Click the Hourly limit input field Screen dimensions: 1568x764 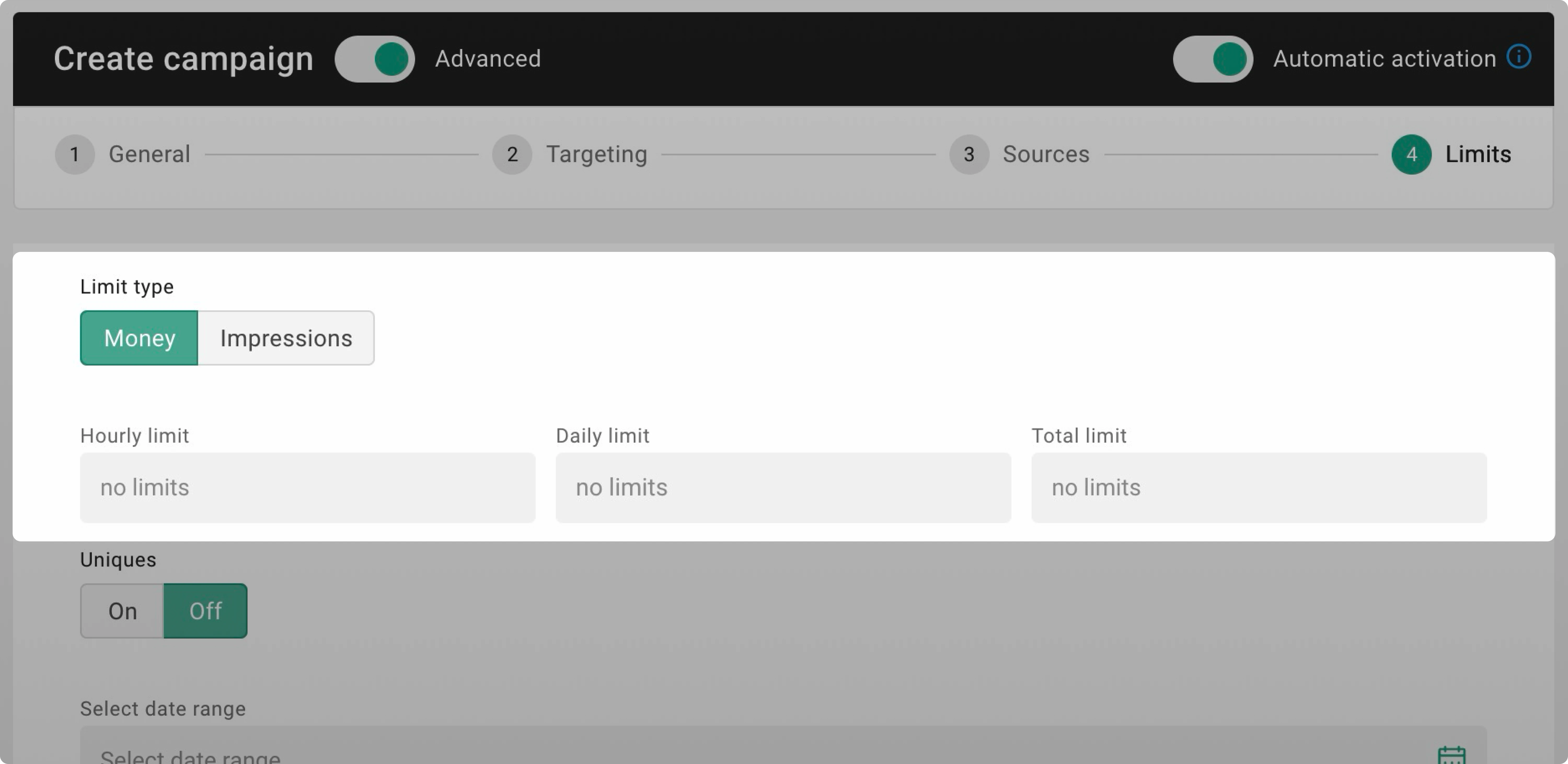(x=307, y=487)
